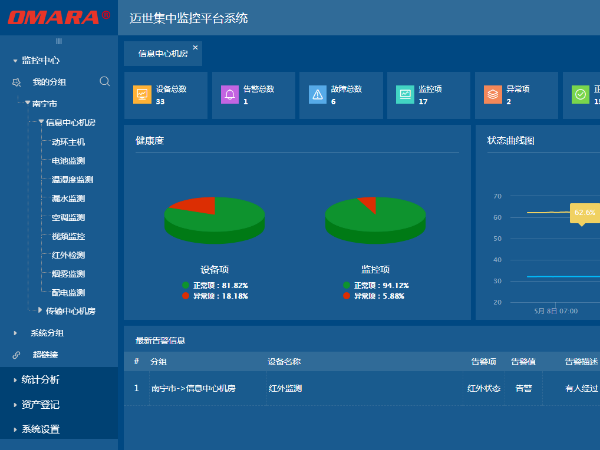Toggle the 监控项 正常项 green legend dot
The width and height of the screenshot is (600, 450).
(346, 286)
